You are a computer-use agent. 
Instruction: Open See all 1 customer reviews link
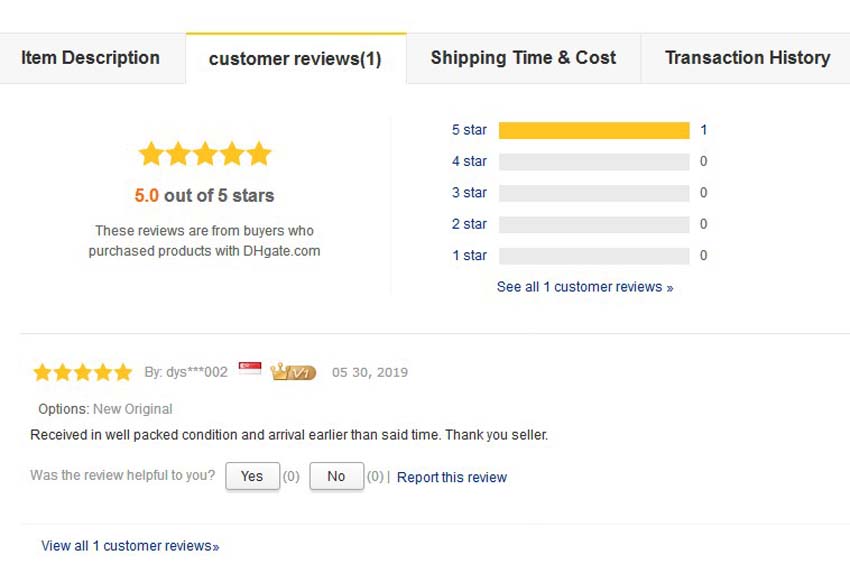(x=585, y=287)
